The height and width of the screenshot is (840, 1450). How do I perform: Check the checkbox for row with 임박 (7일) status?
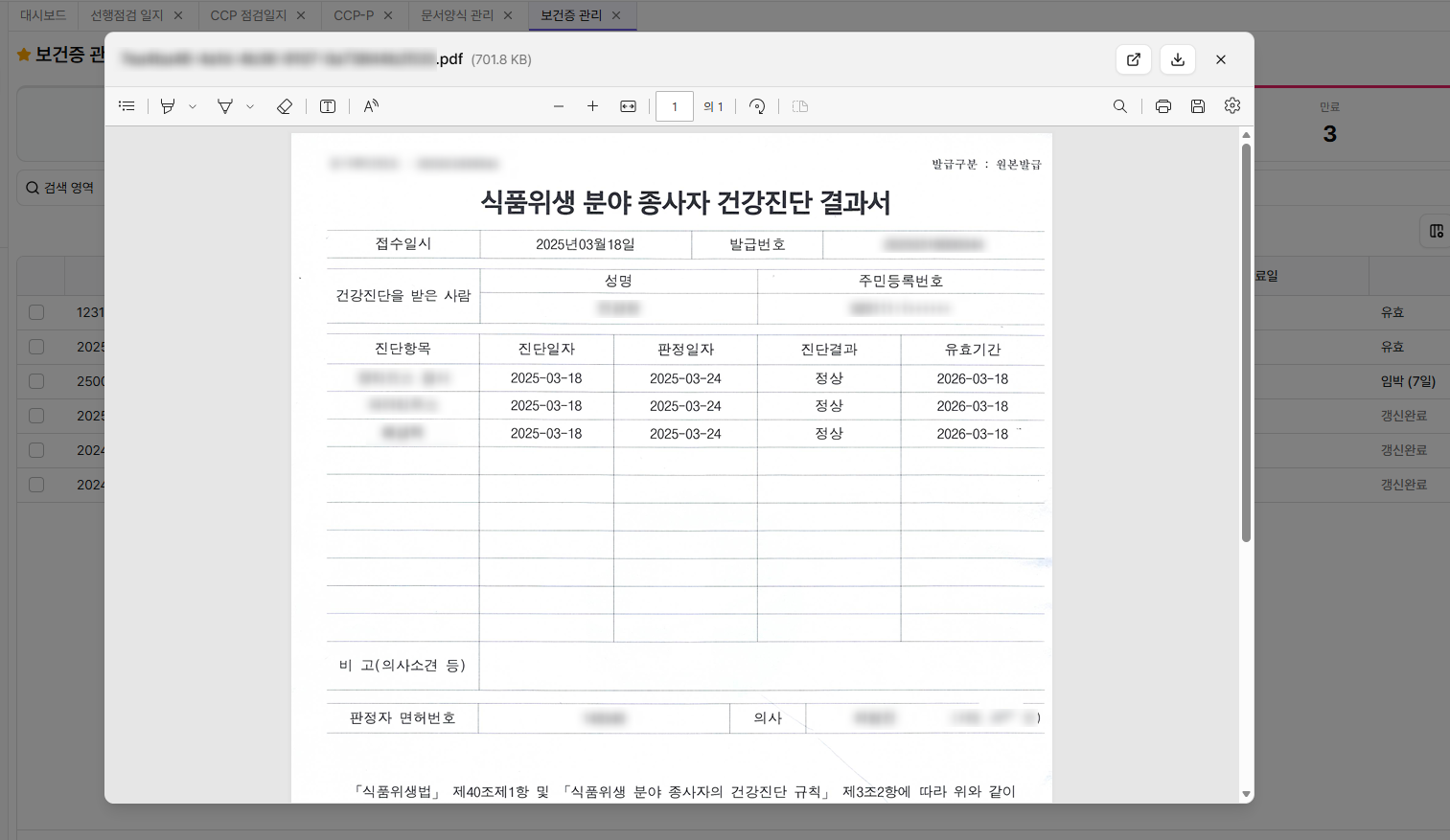(x=36, y=381)
